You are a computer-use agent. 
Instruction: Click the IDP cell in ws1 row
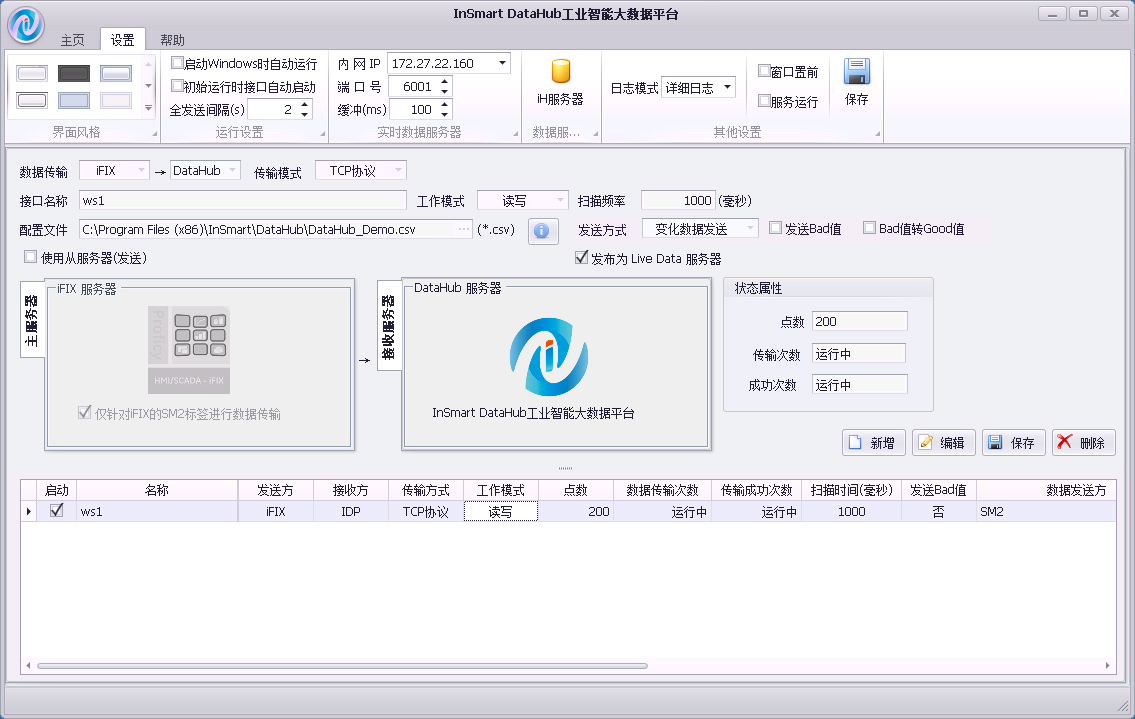351,511
